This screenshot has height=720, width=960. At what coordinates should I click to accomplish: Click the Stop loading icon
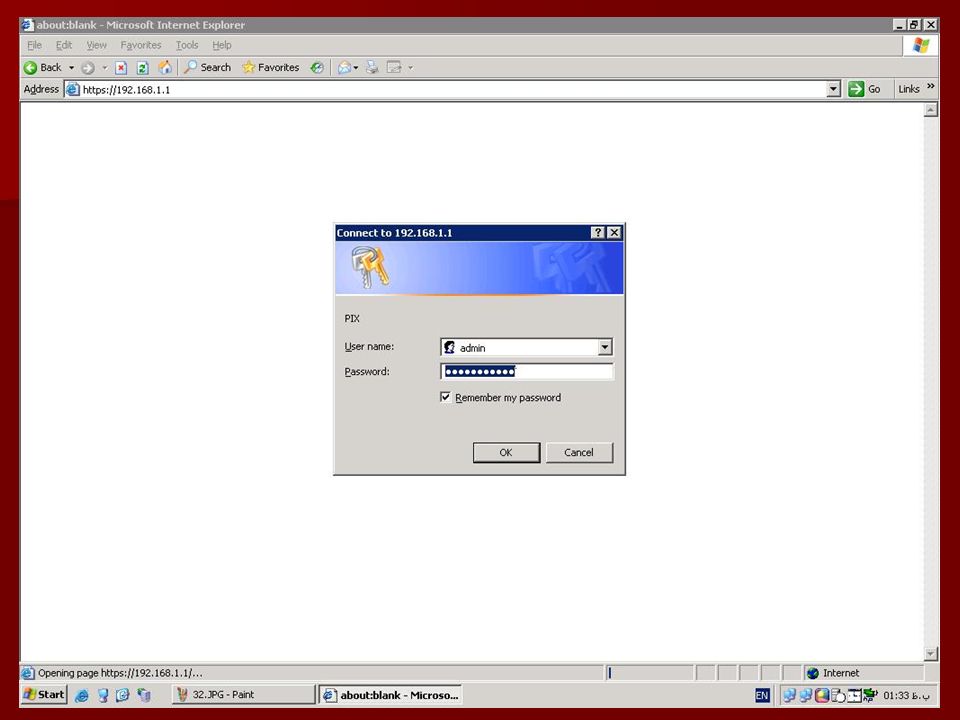point(121,67)
